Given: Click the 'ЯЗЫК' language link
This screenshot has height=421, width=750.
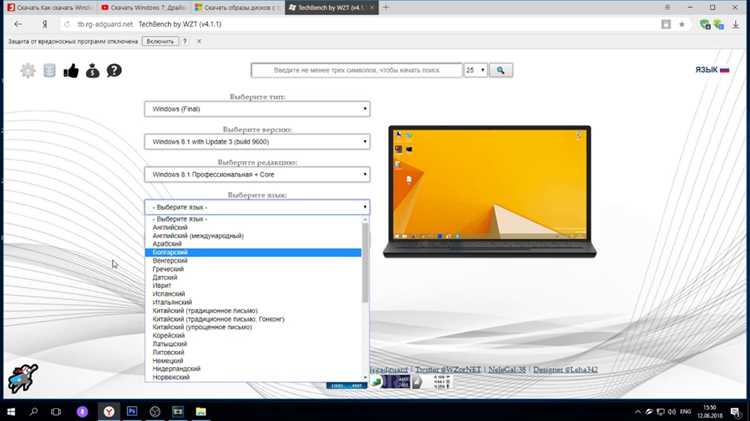Looking at the screenshot, I should pyautogui.click(x=706, y=70).
